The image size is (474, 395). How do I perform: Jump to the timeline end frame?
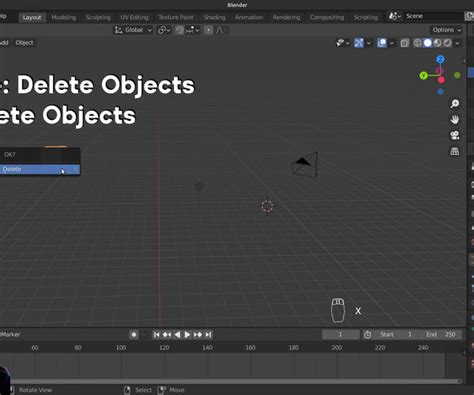tap(208, 334)
